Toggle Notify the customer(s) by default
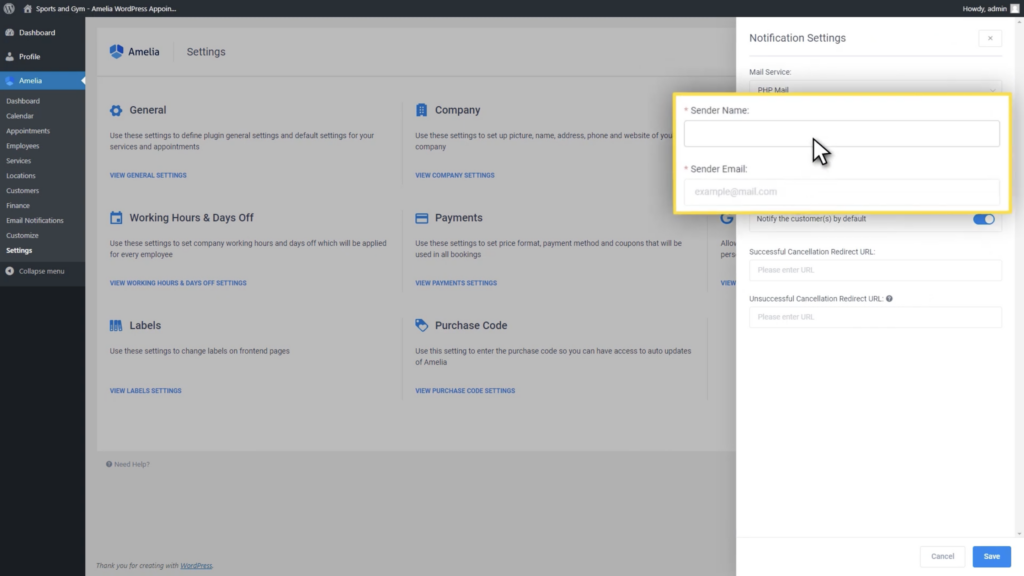 pos(984,219)
